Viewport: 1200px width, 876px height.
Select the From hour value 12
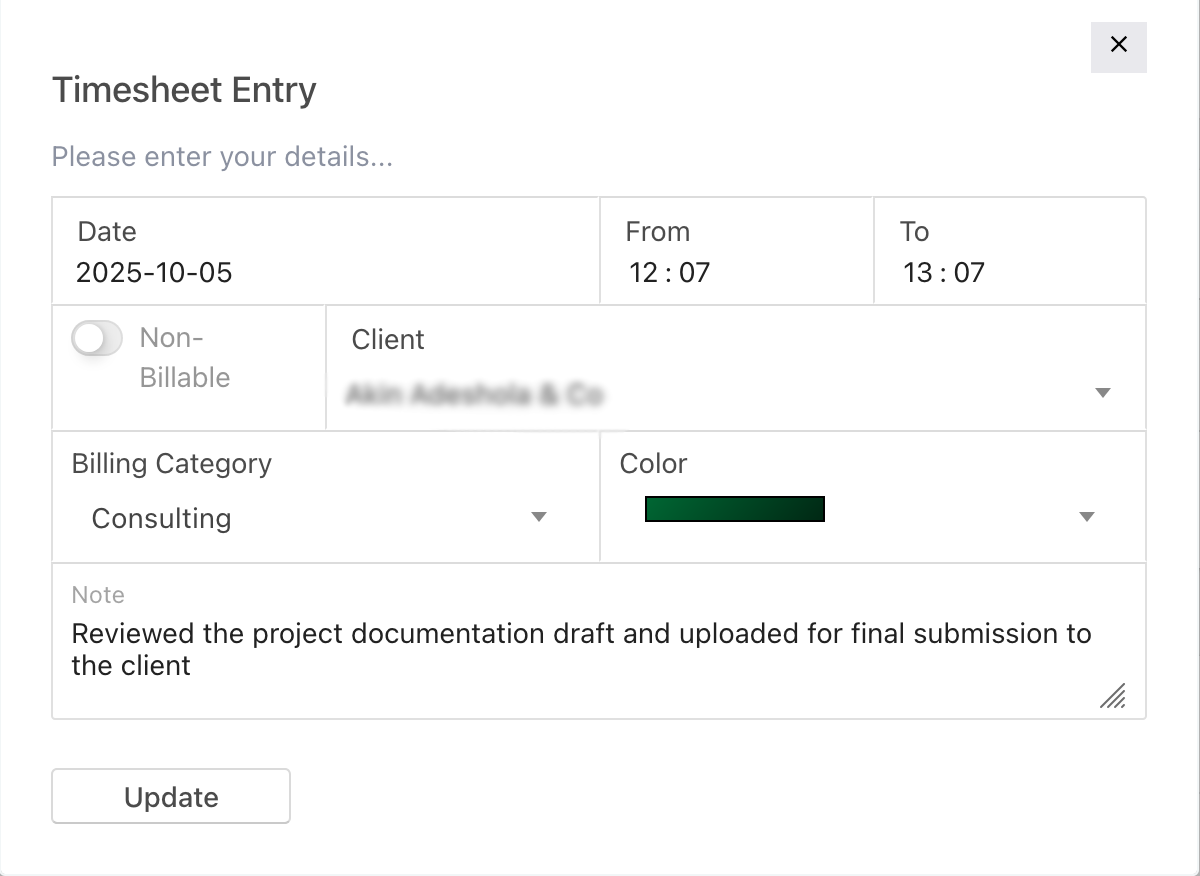(x=643, y=273)
